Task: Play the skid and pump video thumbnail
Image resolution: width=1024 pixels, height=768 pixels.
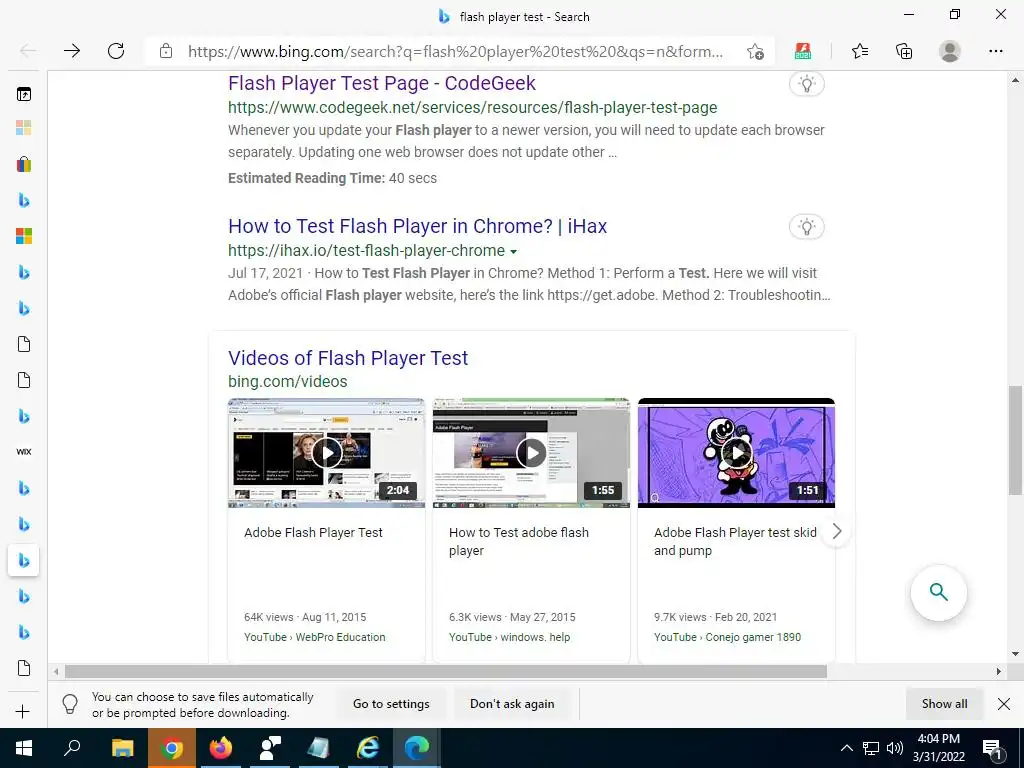Action: (737, 453)
